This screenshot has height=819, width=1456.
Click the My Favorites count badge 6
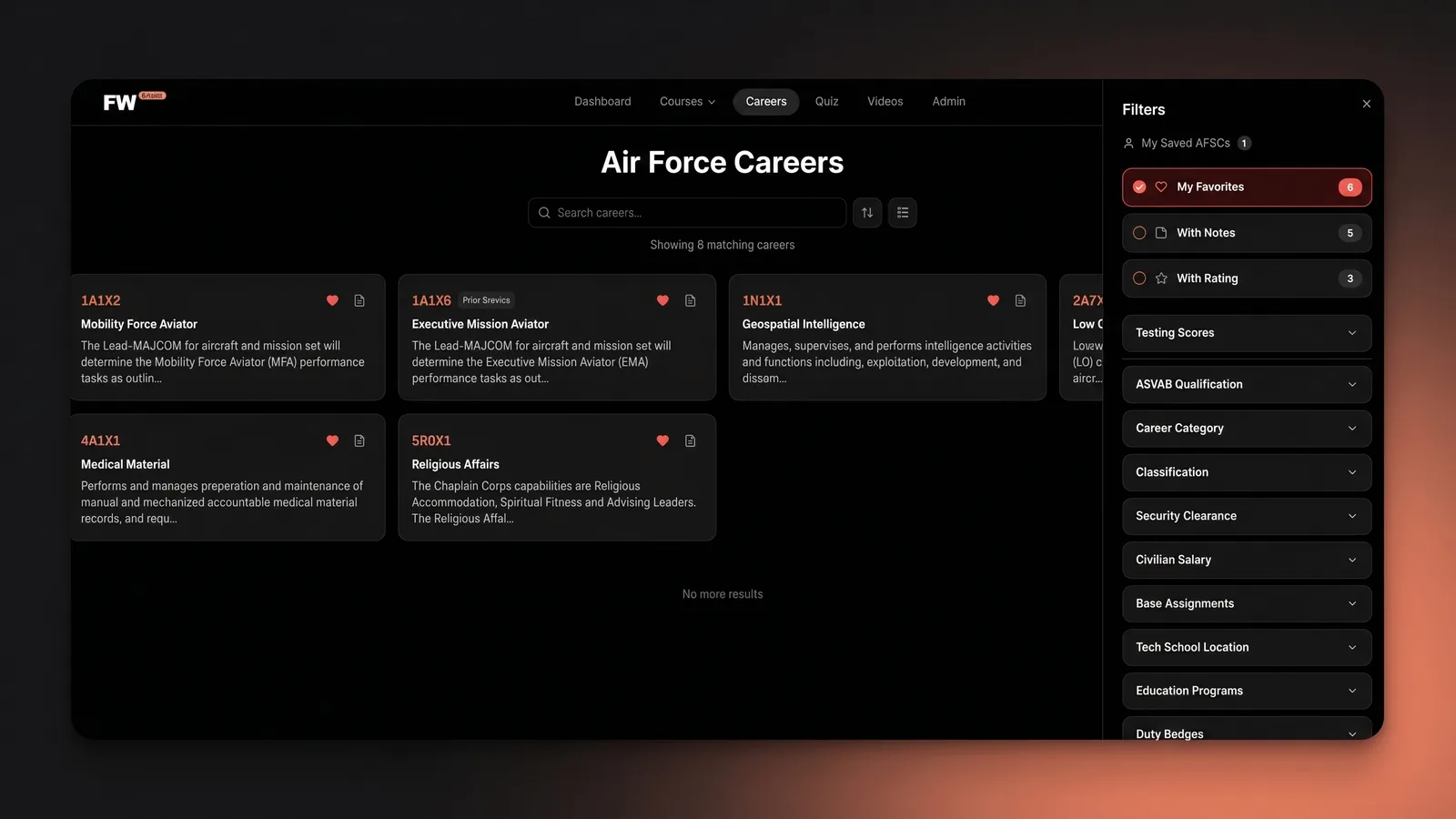[x=1350, y=187]
